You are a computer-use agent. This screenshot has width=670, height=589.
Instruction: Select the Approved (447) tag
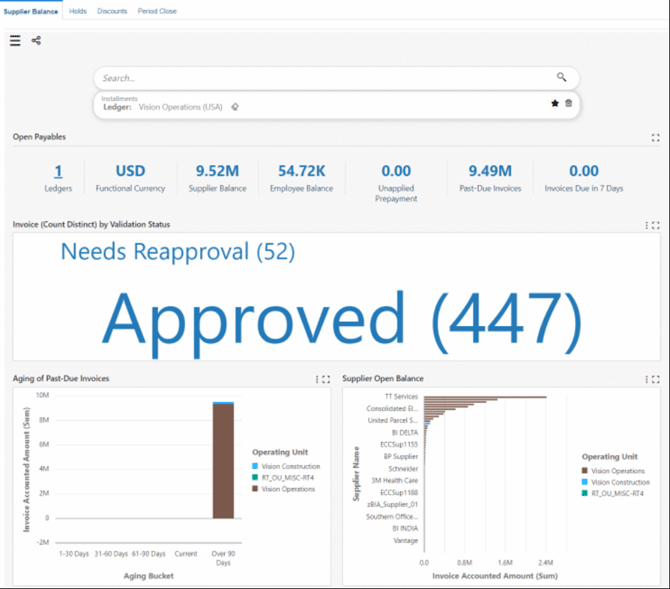341,315
